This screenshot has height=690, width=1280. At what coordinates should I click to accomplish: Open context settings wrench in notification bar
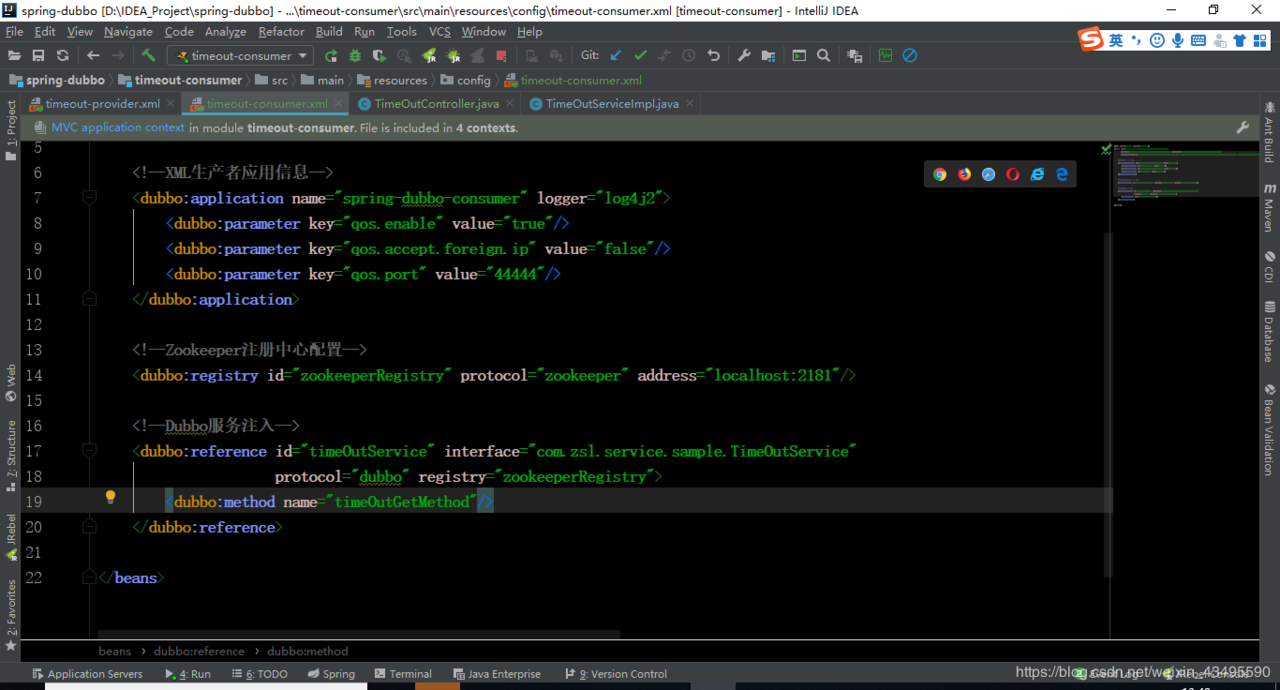click(1242, 128)
